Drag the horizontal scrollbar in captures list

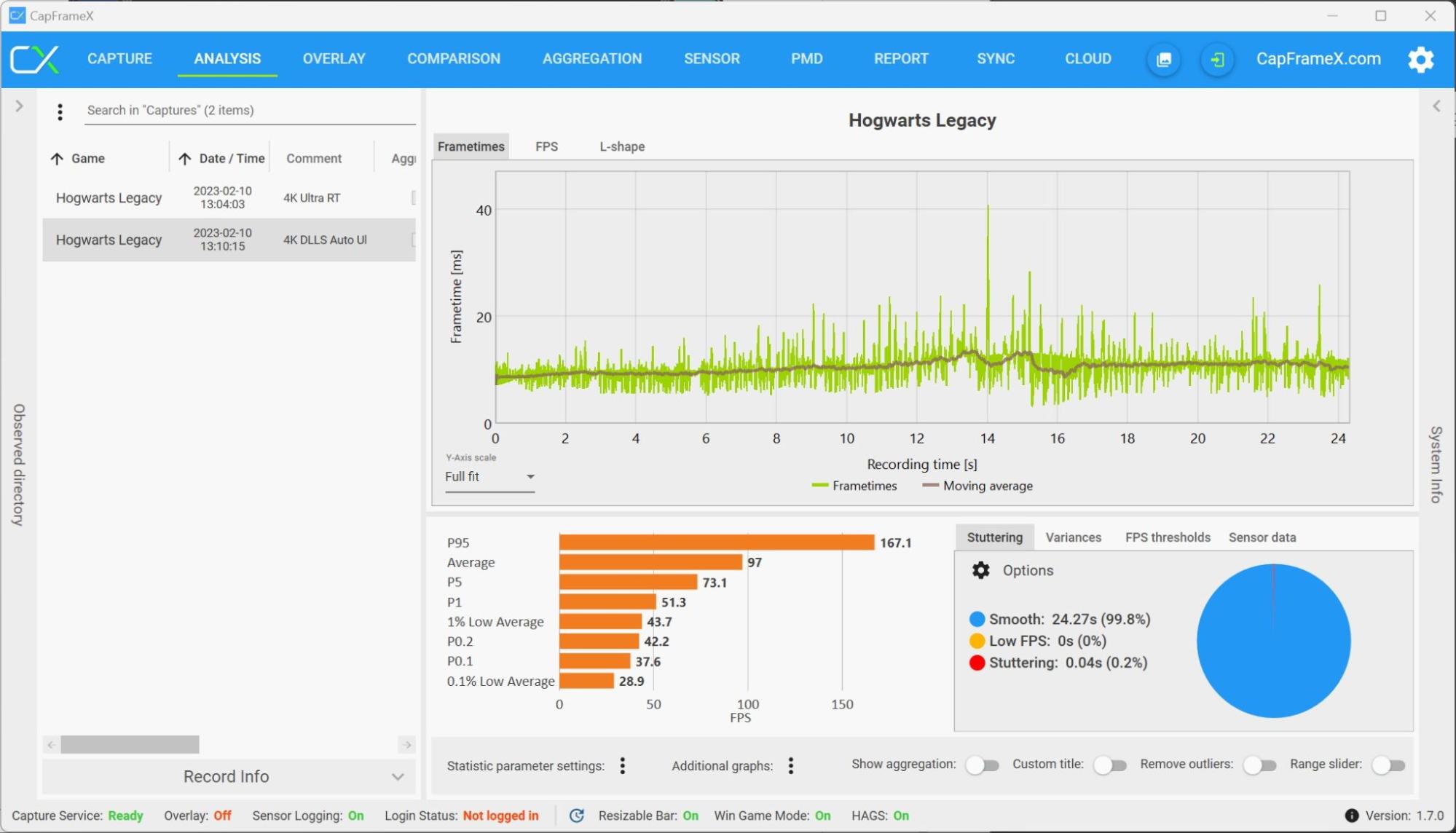[130, 744]
